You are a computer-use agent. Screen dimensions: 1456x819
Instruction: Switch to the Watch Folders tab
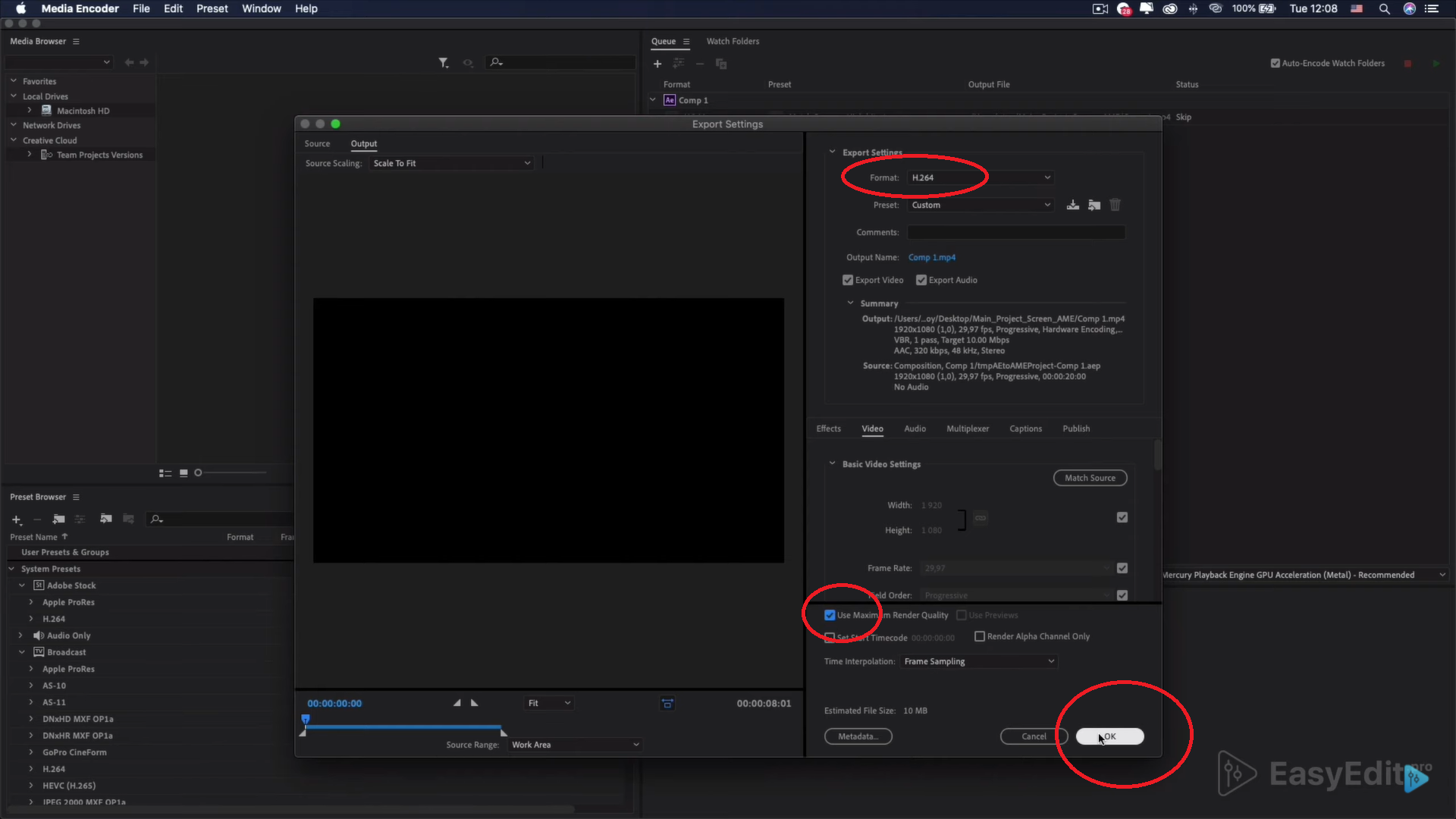pos(733,42)
